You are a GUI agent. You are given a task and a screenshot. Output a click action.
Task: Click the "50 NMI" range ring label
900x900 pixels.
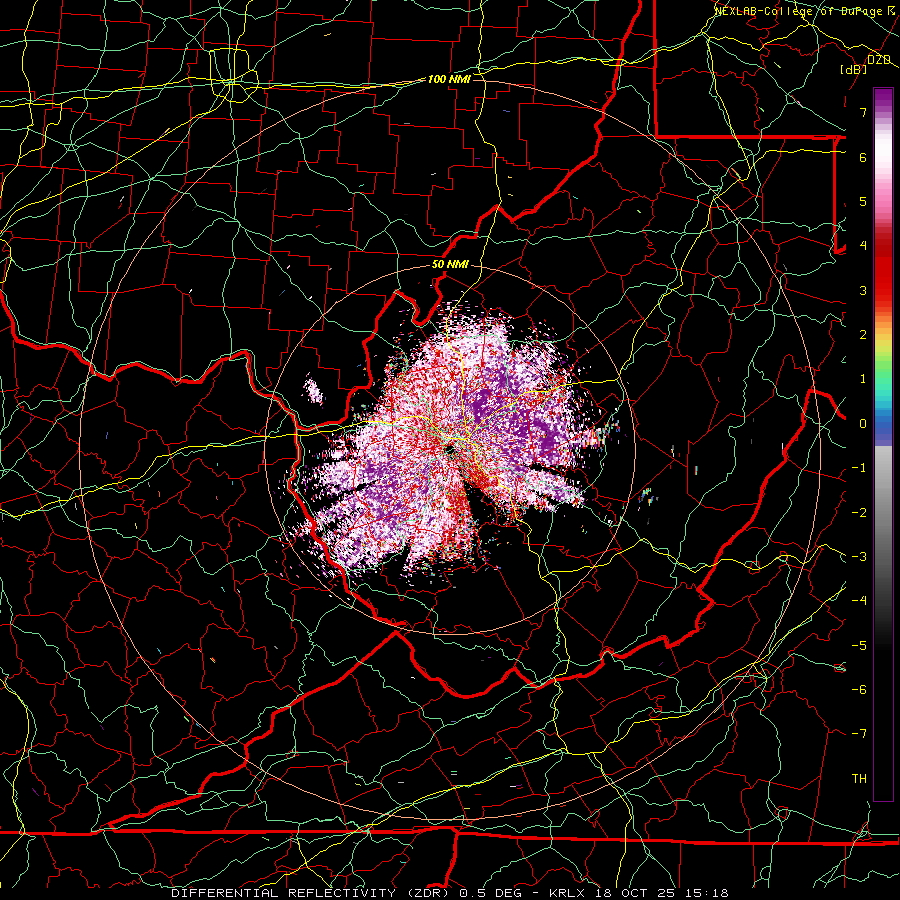450,265
